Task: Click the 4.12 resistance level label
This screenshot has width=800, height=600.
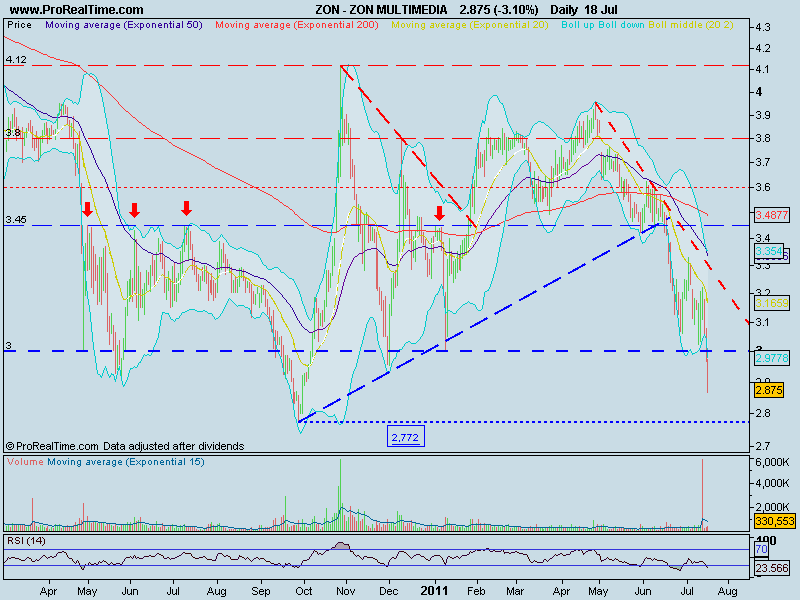Action: pyautogui.click(x=16, y=60)
